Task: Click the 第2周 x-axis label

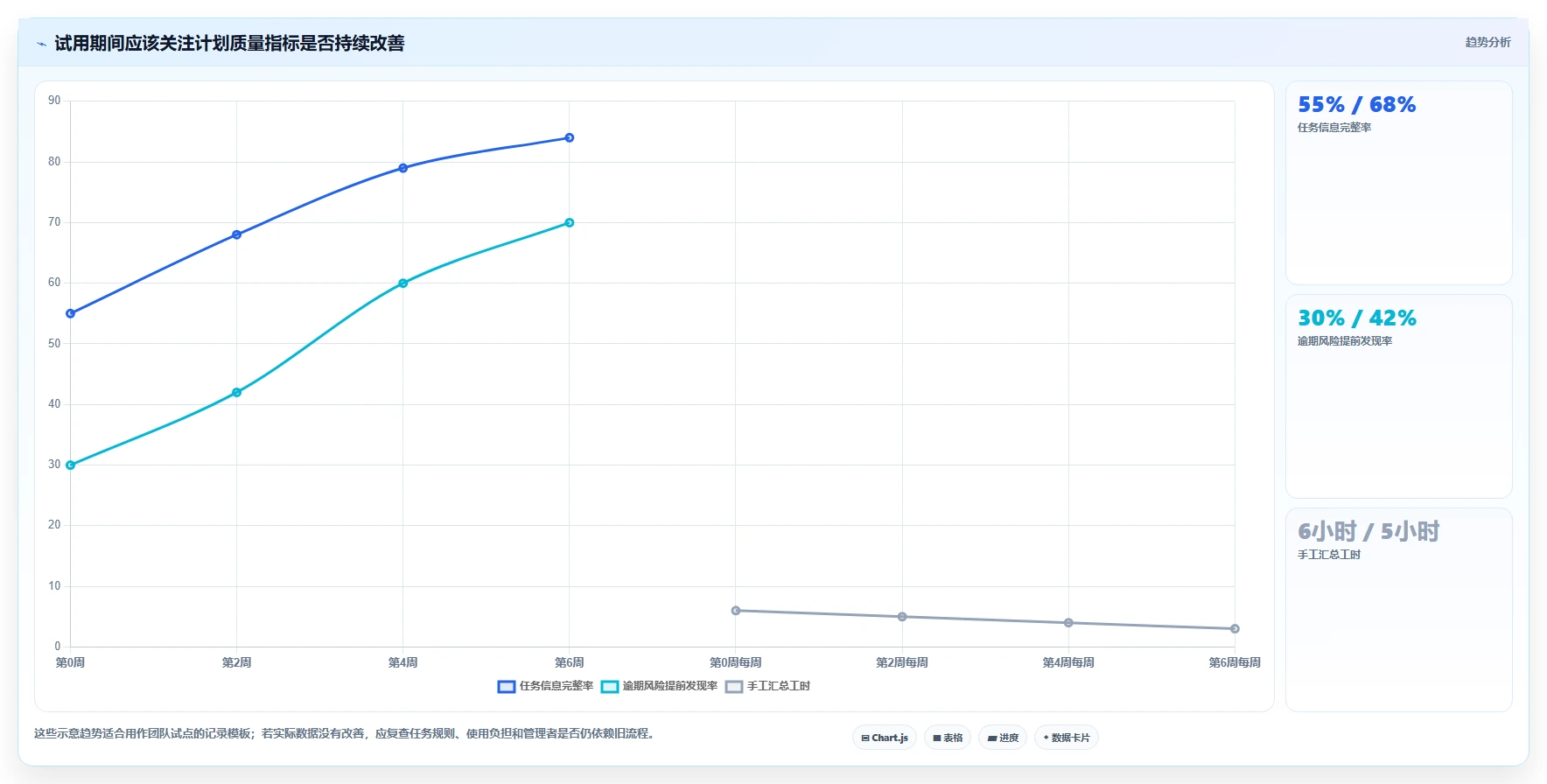Action: pos(237,662)
